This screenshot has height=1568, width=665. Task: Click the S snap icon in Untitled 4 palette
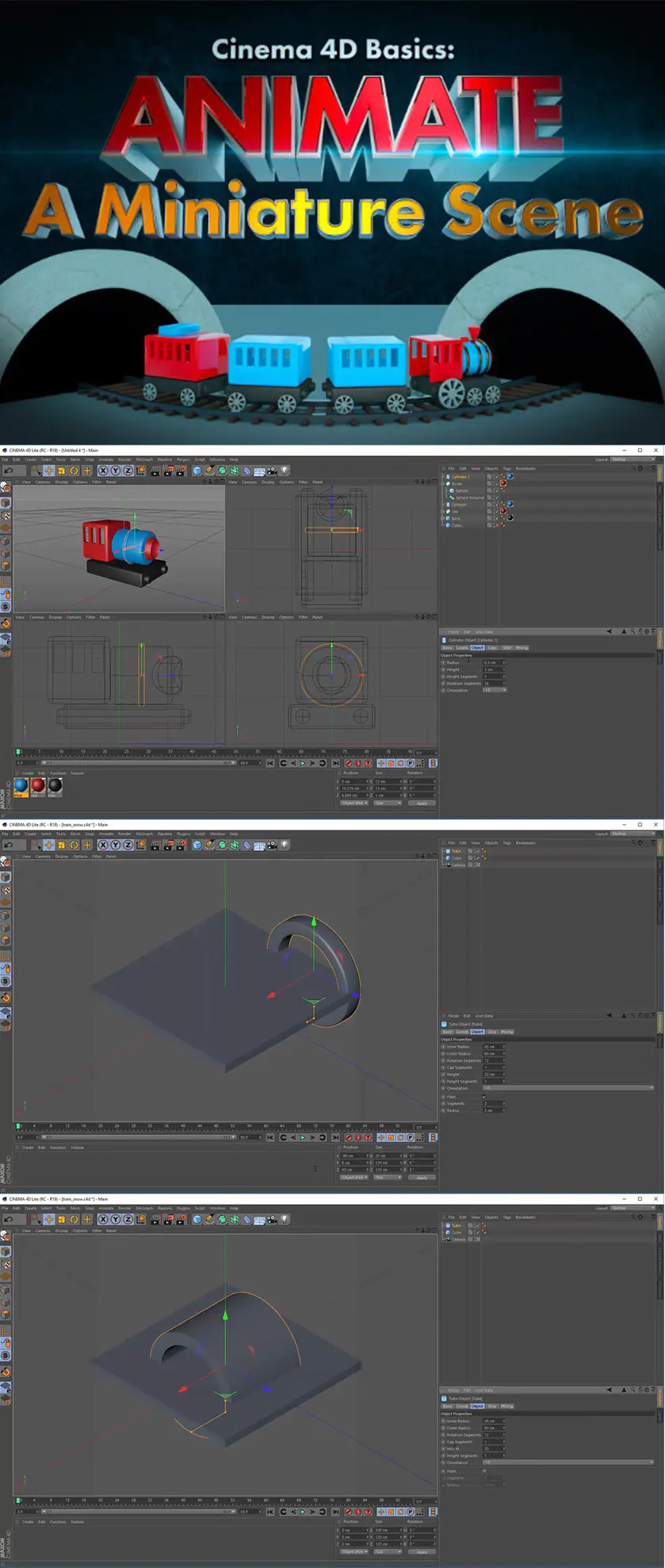[6, 607]
